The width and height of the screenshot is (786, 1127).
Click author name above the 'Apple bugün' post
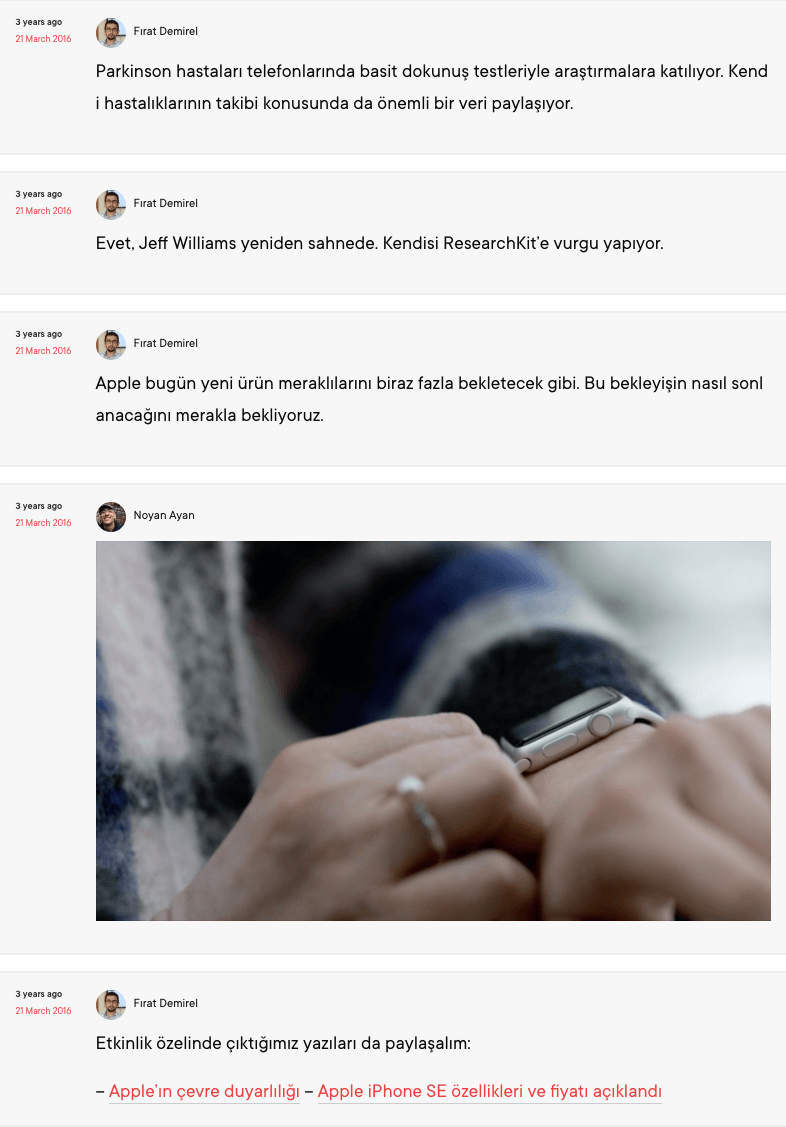(x=165, y=344)
